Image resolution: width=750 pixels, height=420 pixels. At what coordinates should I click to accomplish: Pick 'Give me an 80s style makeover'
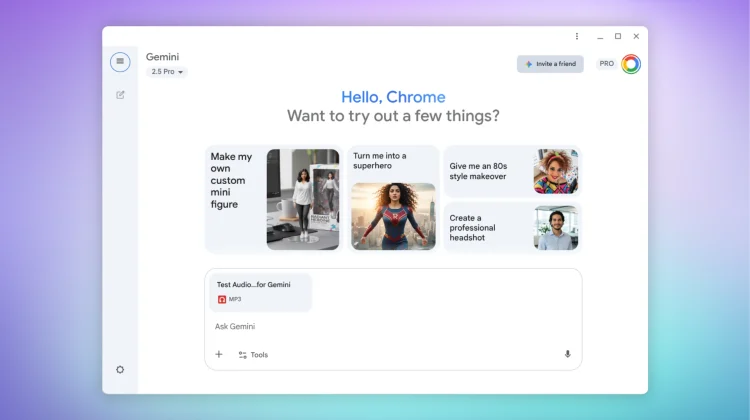click(512, 171)
